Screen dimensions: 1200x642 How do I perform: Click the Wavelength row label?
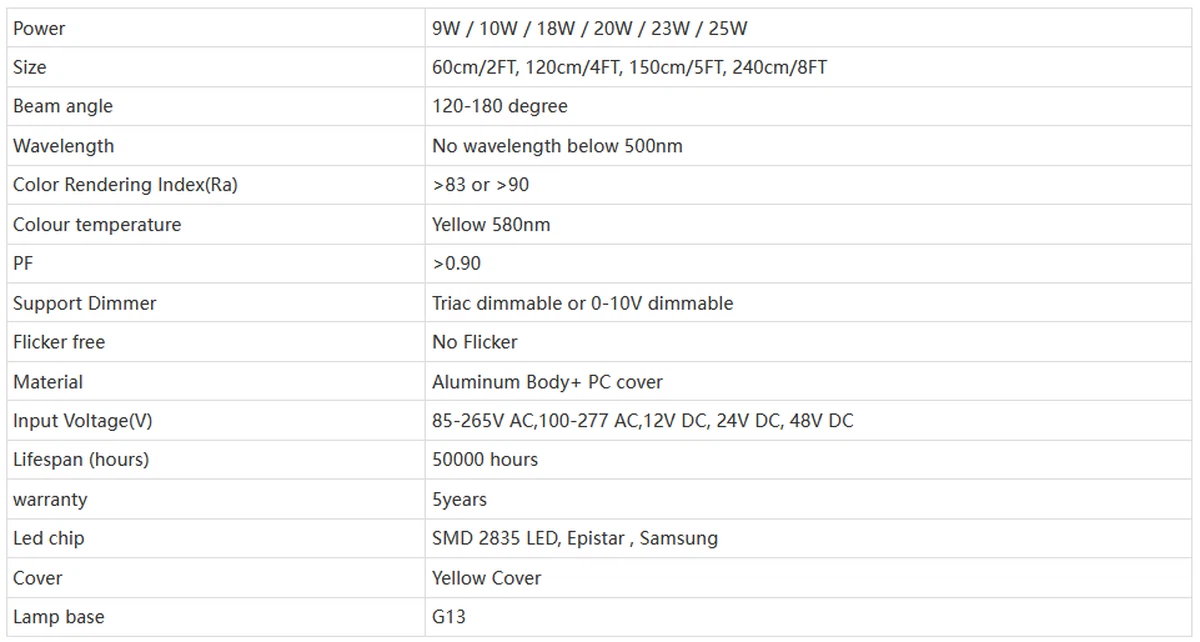click(x=63, y=146)
